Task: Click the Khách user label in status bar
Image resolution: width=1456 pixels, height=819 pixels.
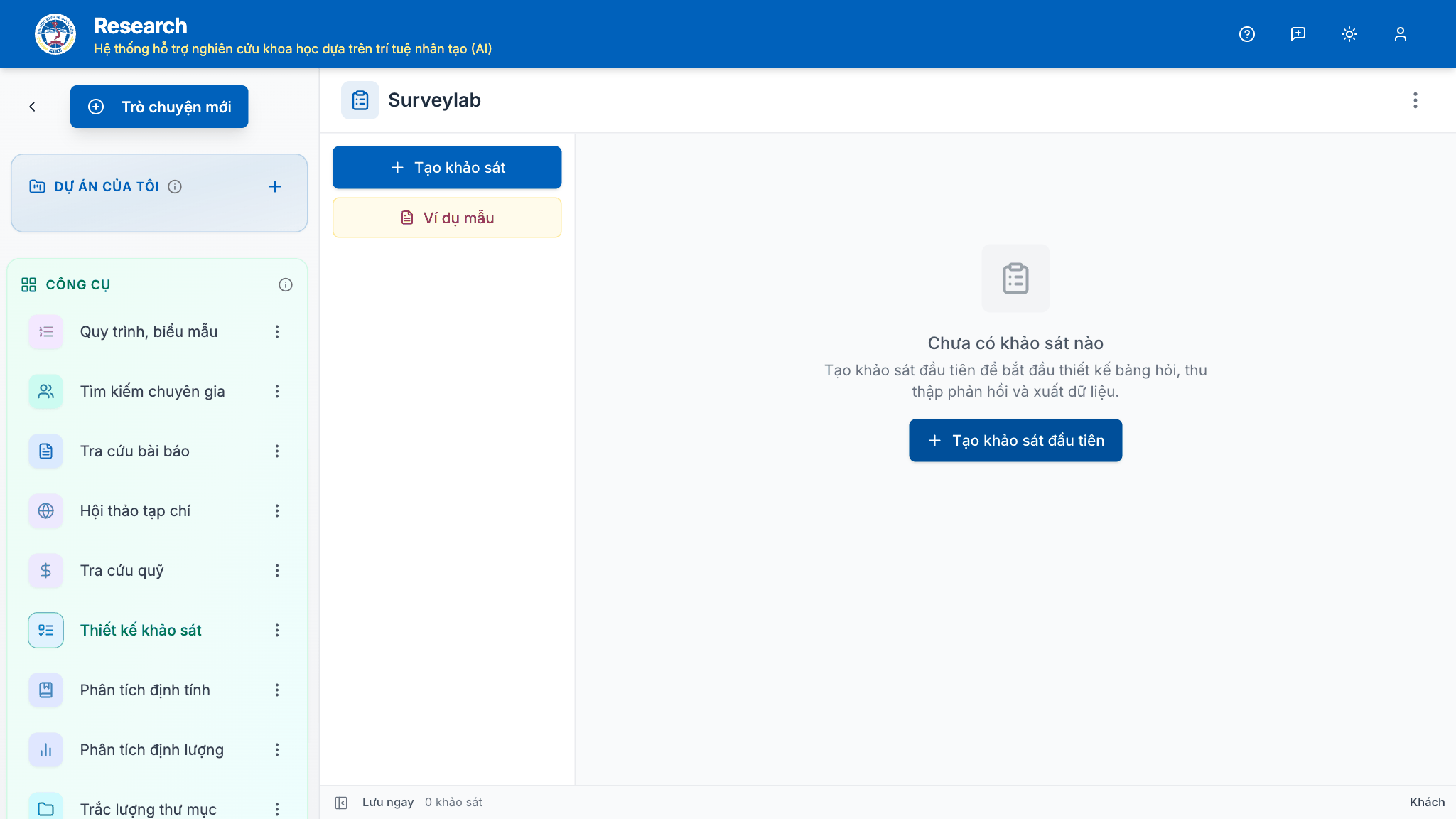Action: tap(1427, 803)
